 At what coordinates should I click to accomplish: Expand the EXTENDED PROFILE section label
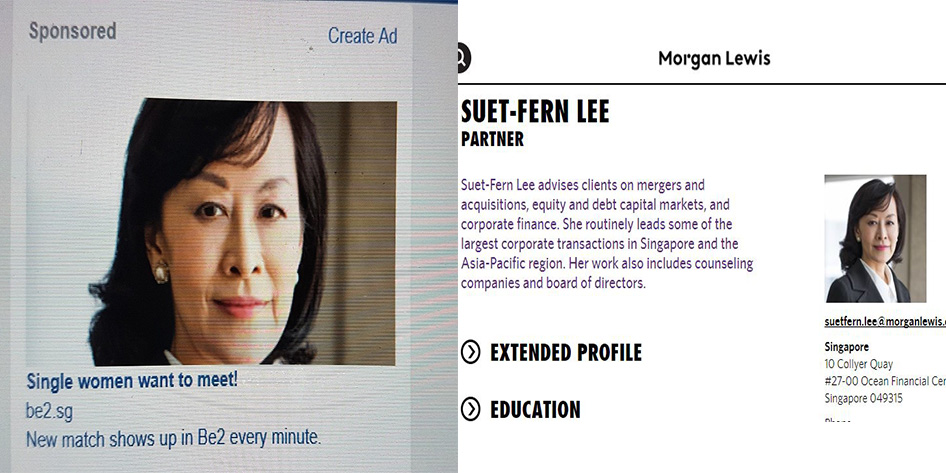565,352
